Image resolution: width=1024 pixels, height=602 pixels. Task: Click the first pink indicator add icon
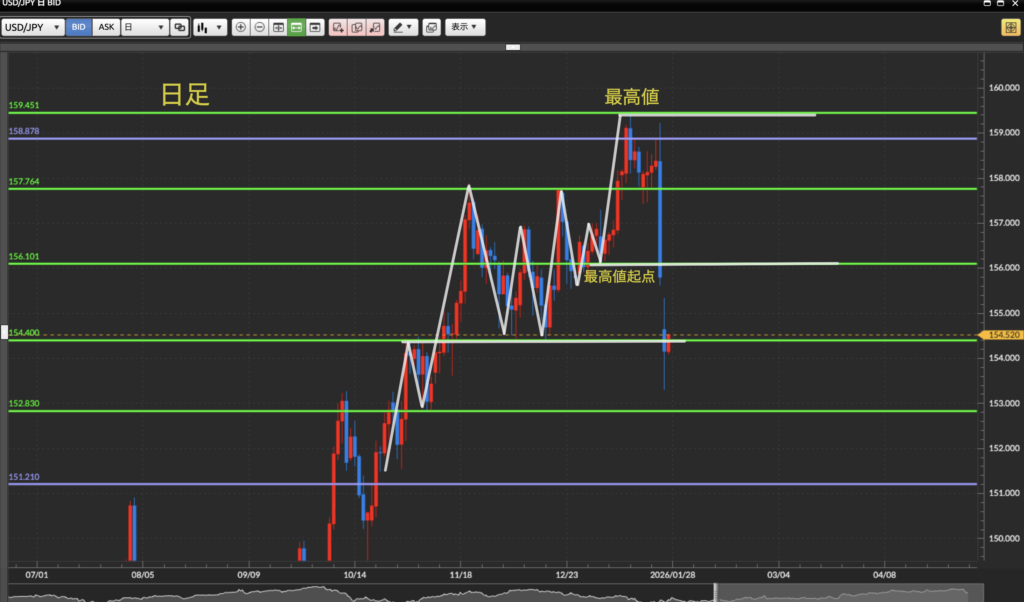tap(338, 28)
